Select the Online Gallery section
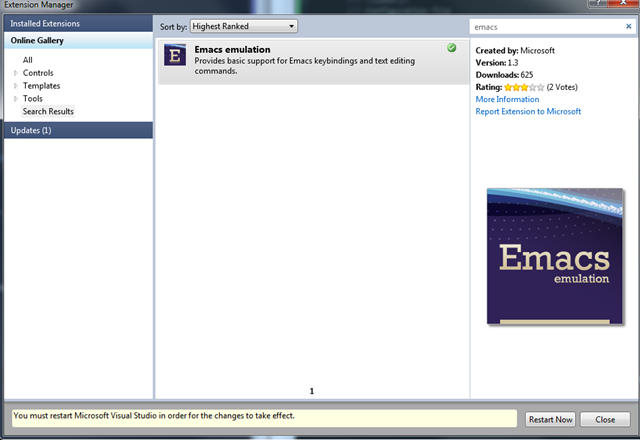This screenshot has width=640, height=440. 78,40
